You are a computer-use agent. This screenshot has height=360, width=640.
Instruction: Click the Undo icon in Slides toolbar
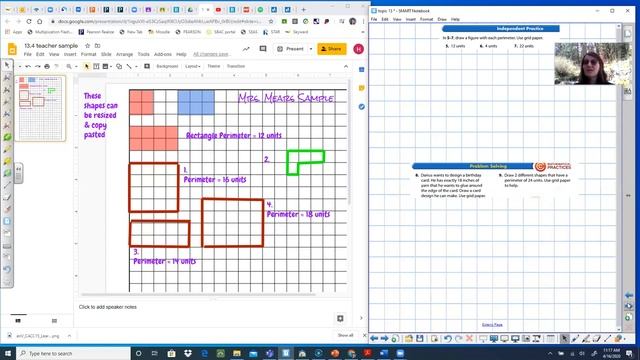[x=28, y=66]
